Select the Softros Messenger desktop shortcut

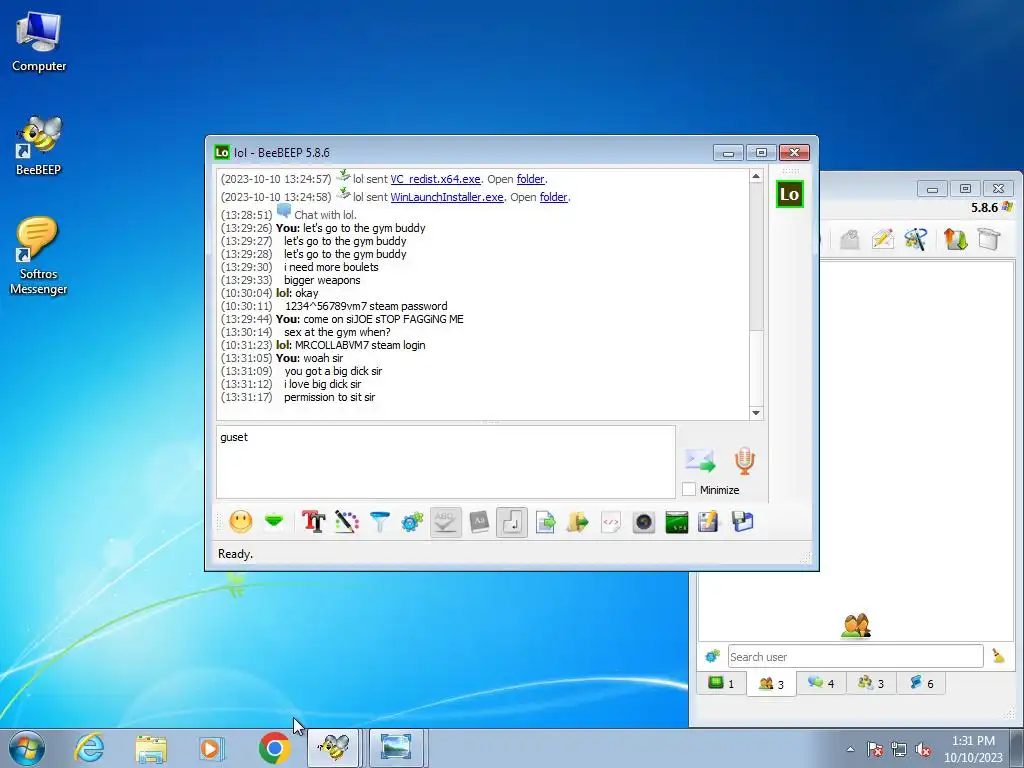click(x=39, y=256)
